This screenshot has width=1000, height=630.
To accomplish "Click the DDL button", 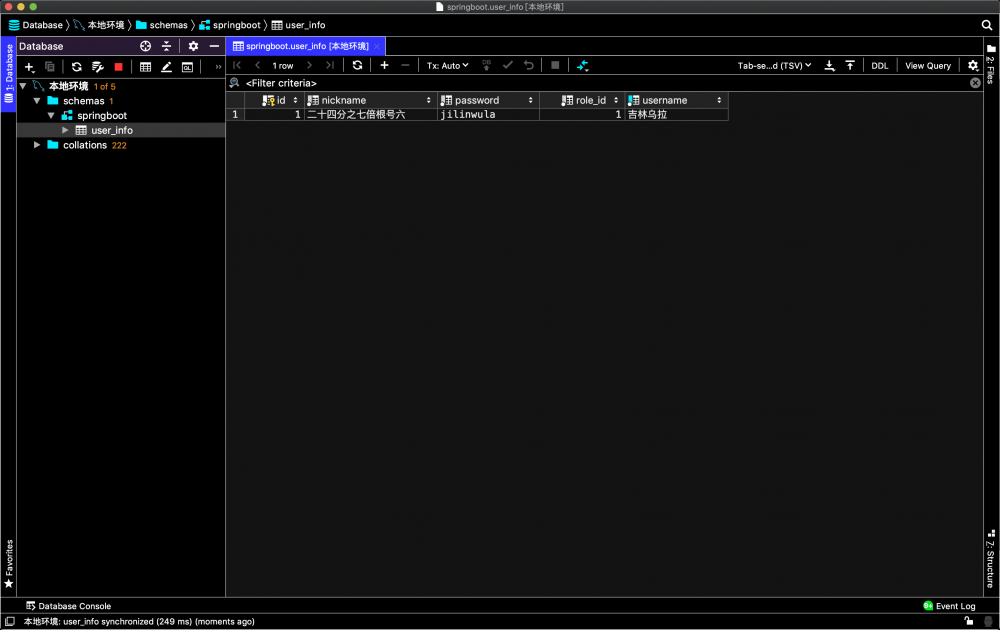I will [x=879, y=66].
